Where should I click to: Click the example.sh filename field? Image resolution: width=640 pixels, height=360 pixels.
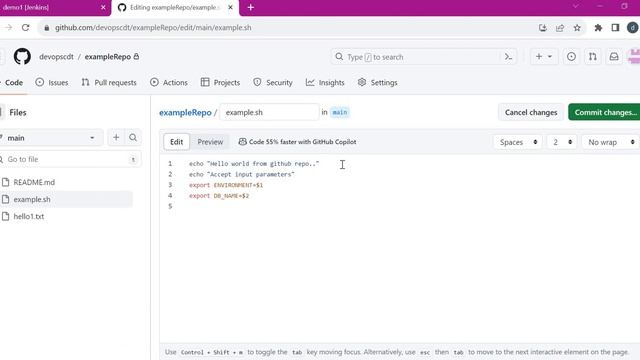(269, 112)
